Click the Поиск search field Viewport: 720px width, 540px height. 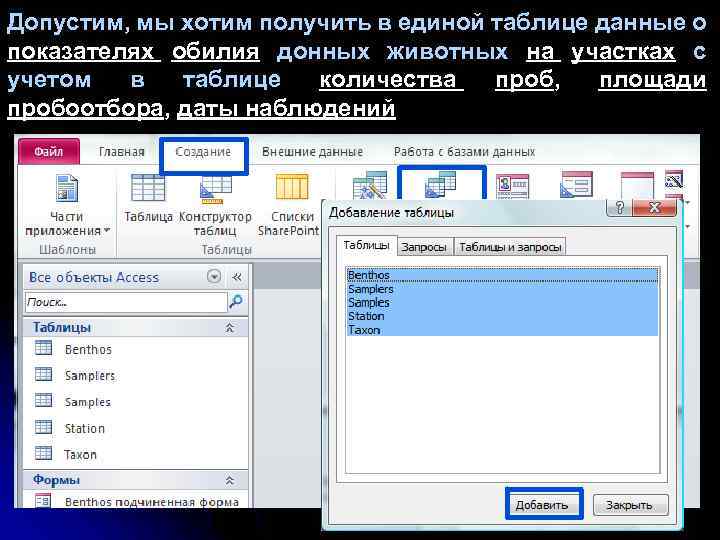(x=126, y=302)
